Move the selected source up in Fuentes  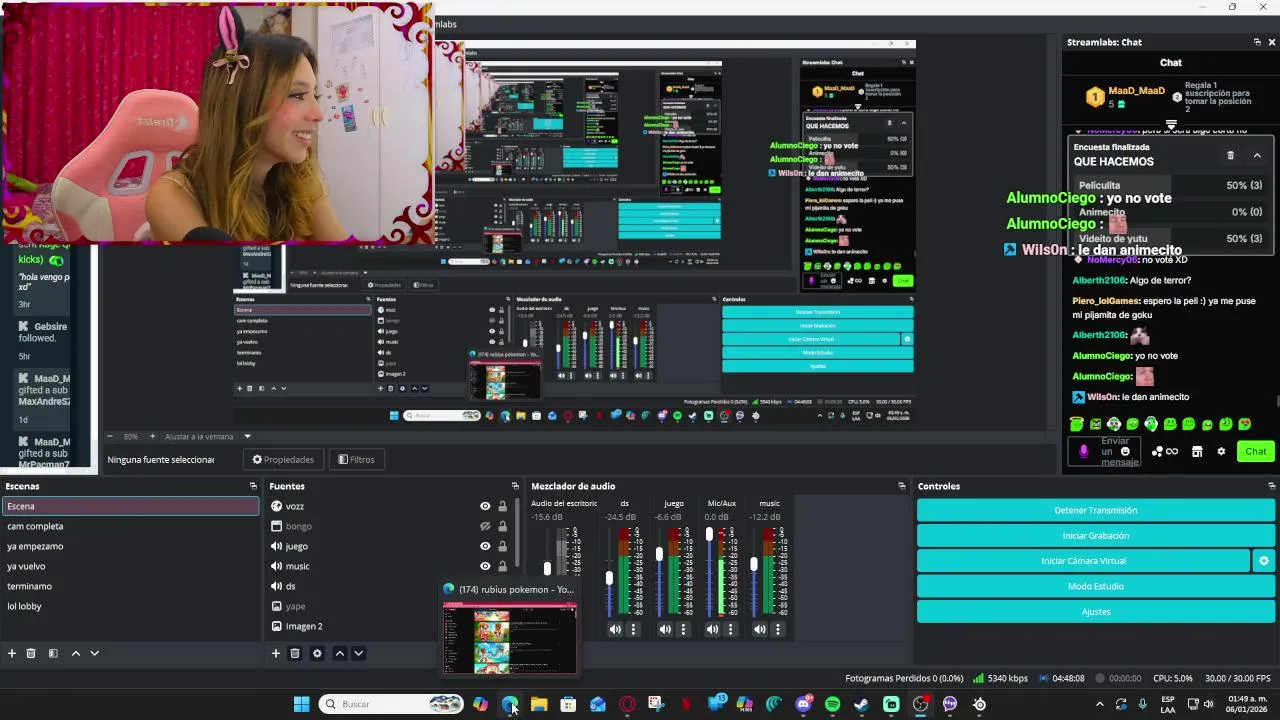pyautogui.click(x=339, y=653)
